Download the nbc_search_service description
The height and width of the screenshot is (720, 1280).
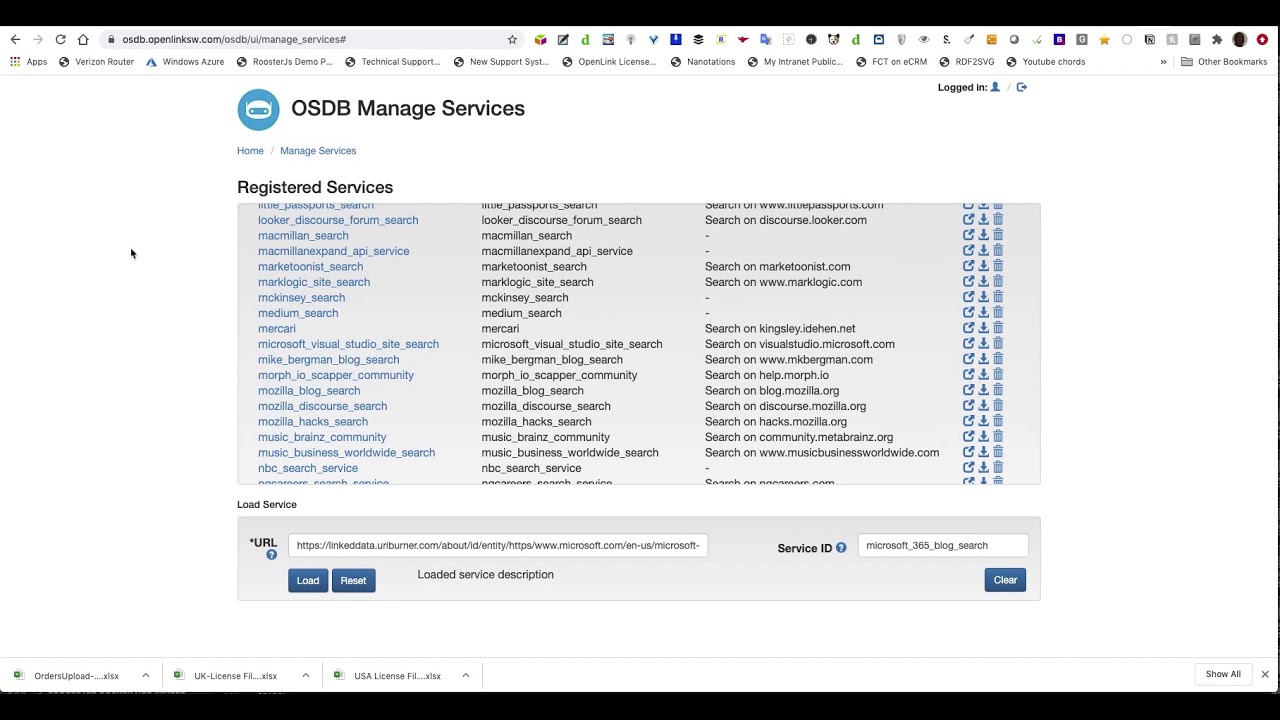pyautogui.click(x=983, y=467)
